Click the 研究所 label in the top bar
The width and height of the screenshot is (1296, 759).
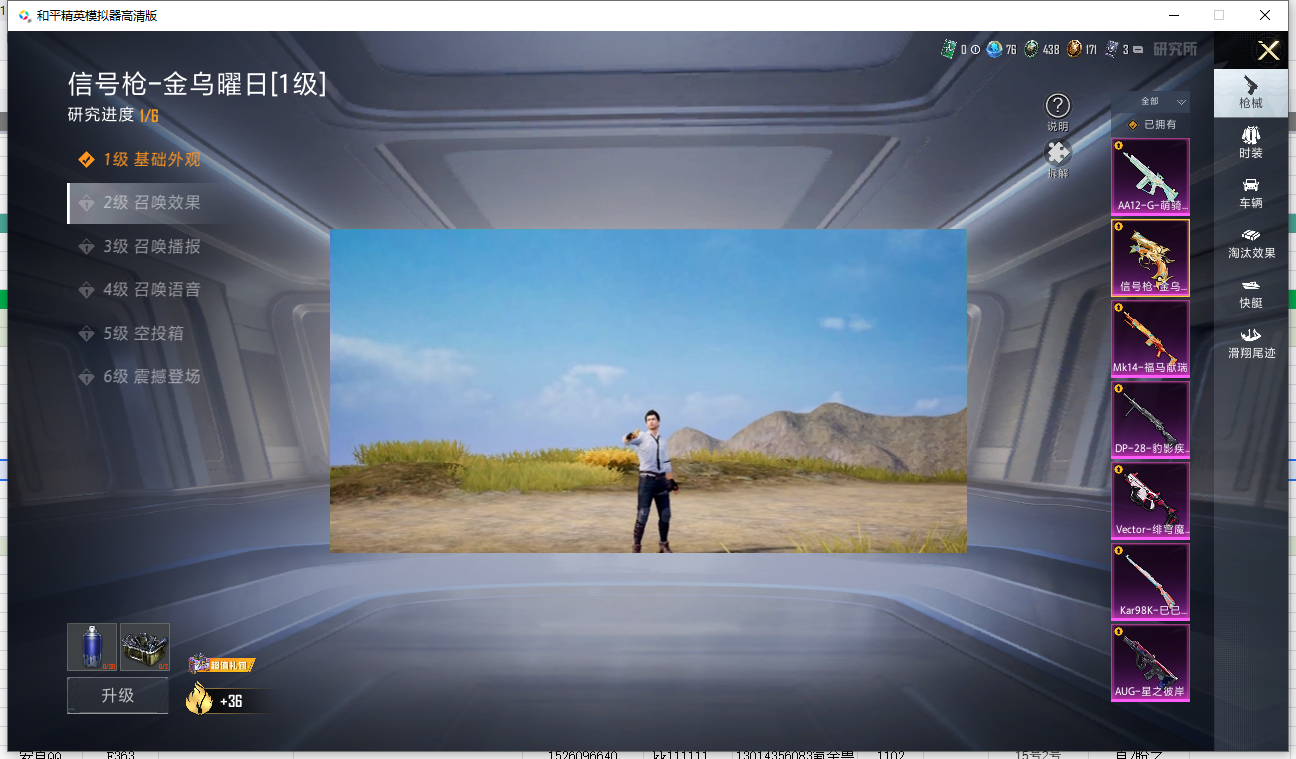pyautogui.click(x=1175, y=49)
